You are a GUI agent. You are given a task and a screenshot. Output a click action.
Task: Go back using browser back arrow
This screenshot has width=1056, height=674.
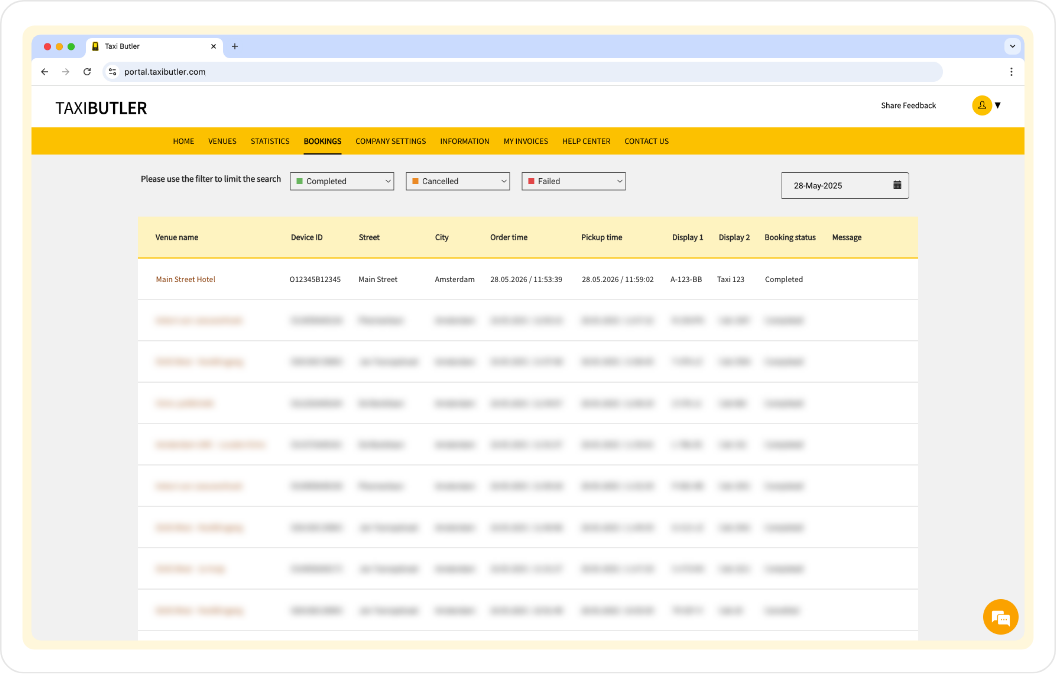(44, 72)
